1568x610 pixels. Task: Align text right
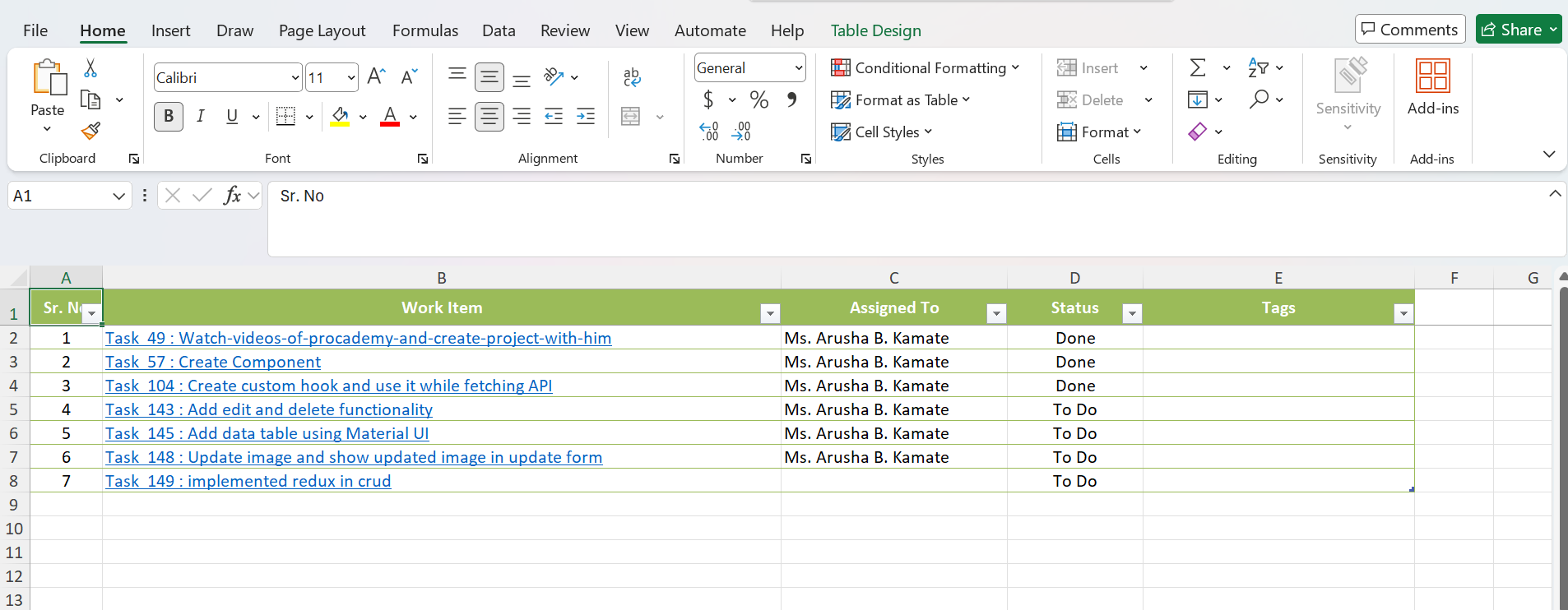(x=522, y=117)
